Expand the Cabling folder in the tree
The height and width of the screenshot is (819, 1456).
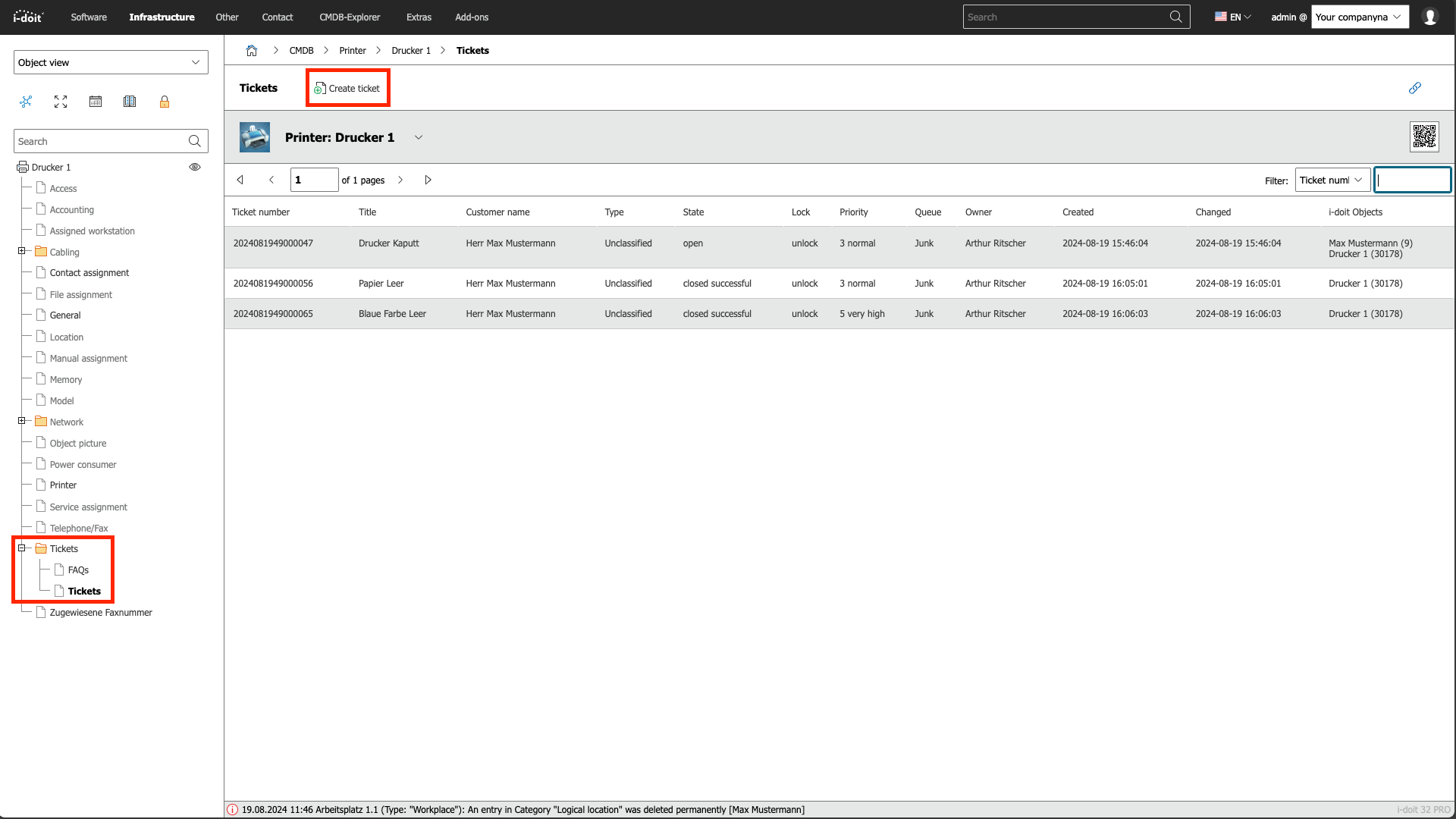(x=22, y=251)
